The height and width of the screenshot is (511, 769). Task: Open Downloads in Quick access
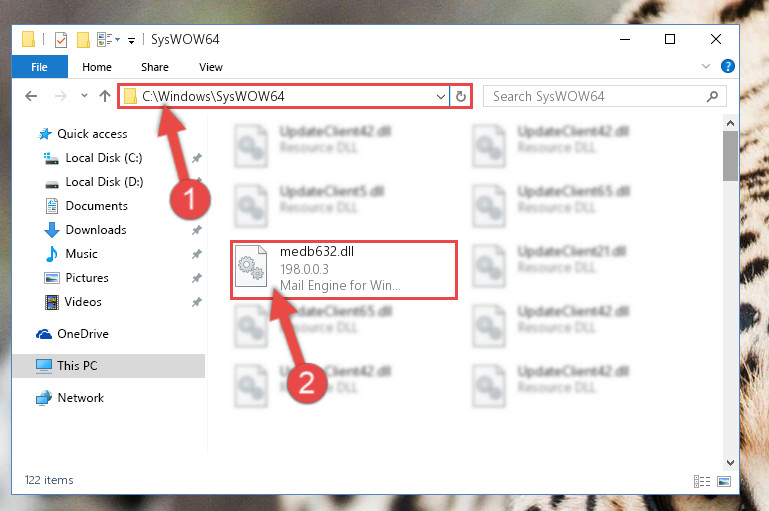tap(96, 230)
